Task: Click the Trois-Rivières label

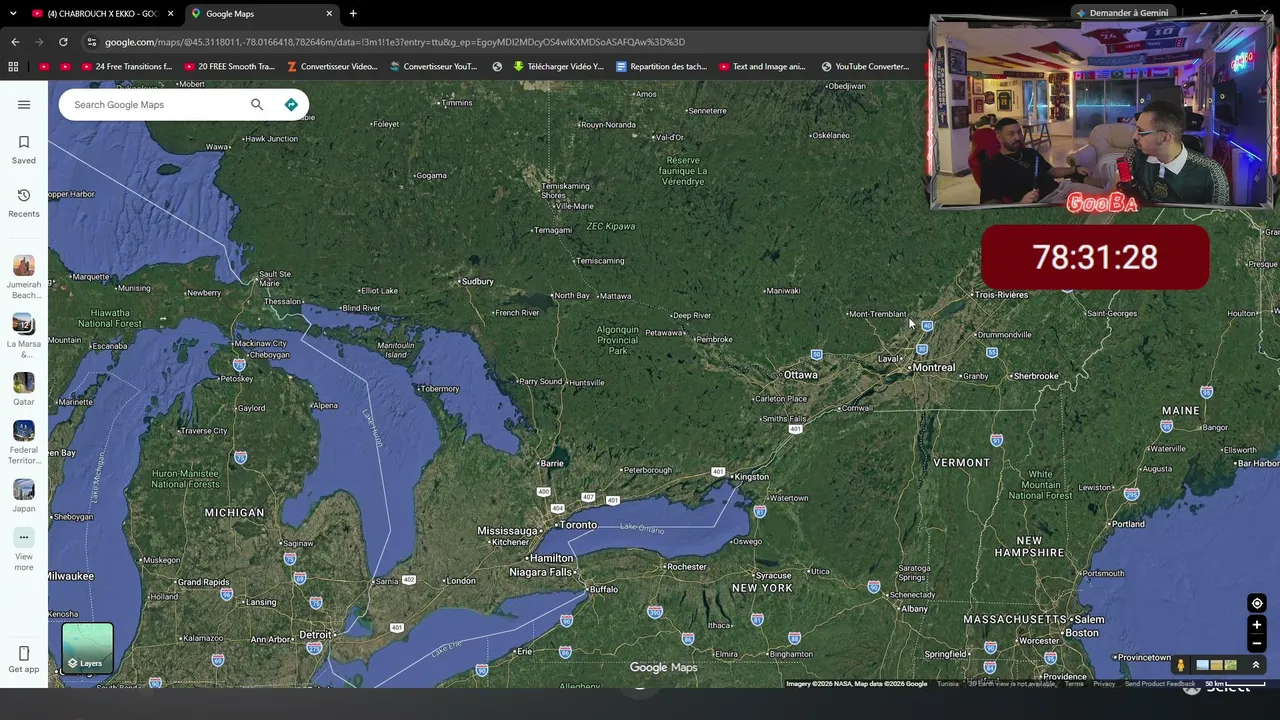Action: (1001, 295)
